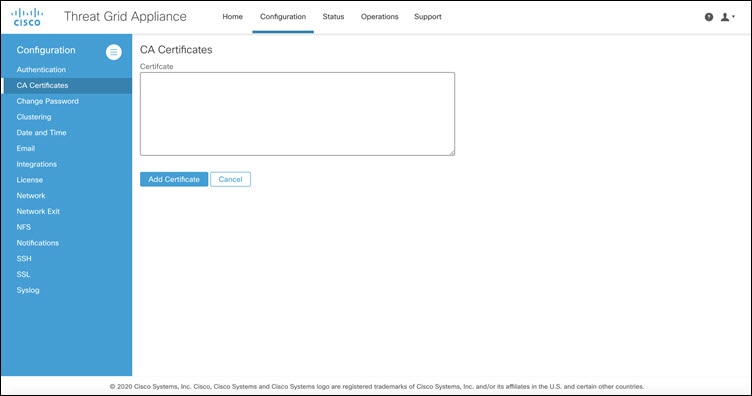Open Email configuration
The height and width of the screenshot is (396, 752).
25,149
